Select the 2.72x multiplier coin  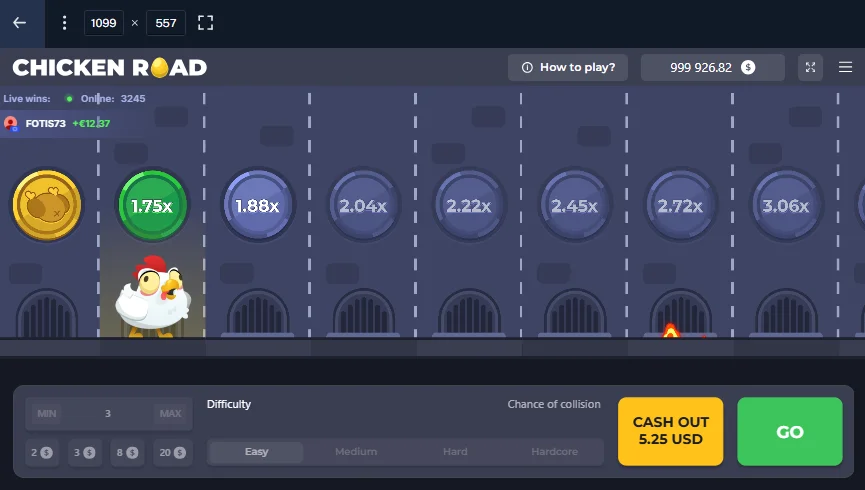(680, 205)
